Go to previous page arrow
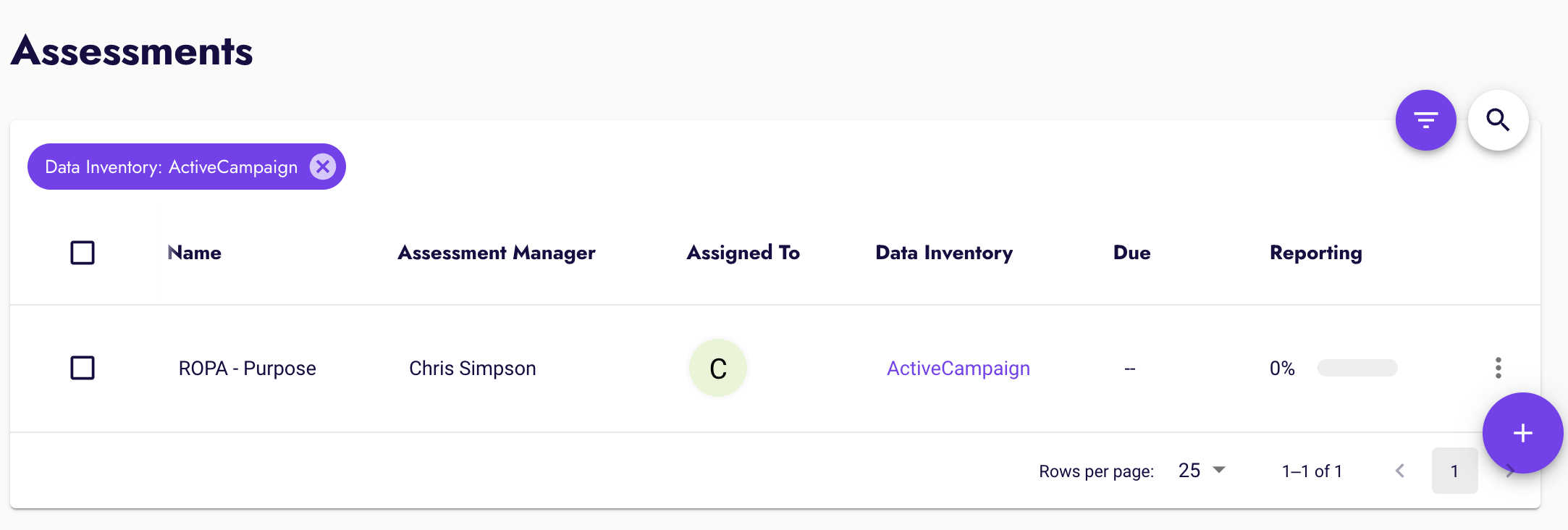 click(1400, 471)
